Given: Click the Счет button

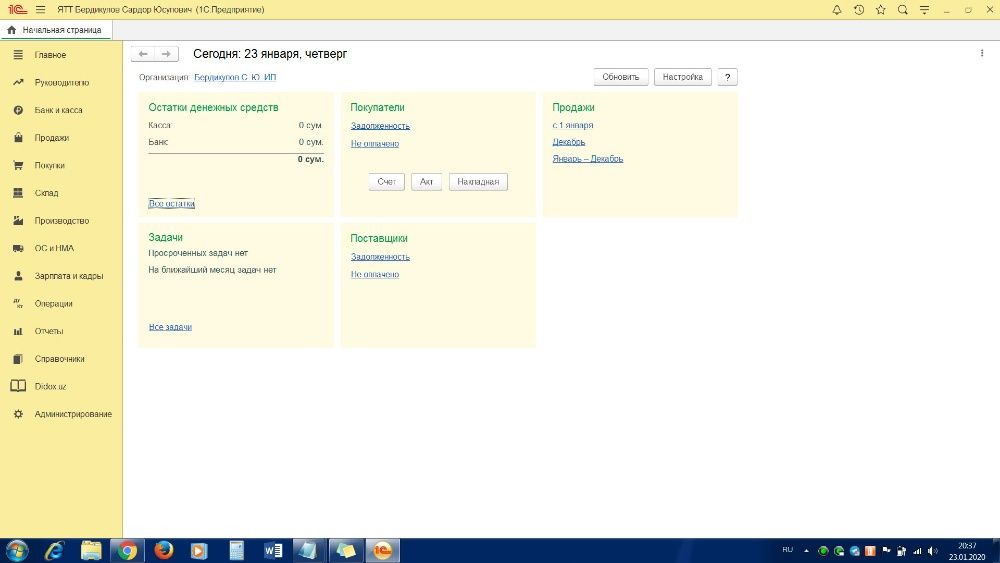Looking at the screenshot, I should (386, 182).
